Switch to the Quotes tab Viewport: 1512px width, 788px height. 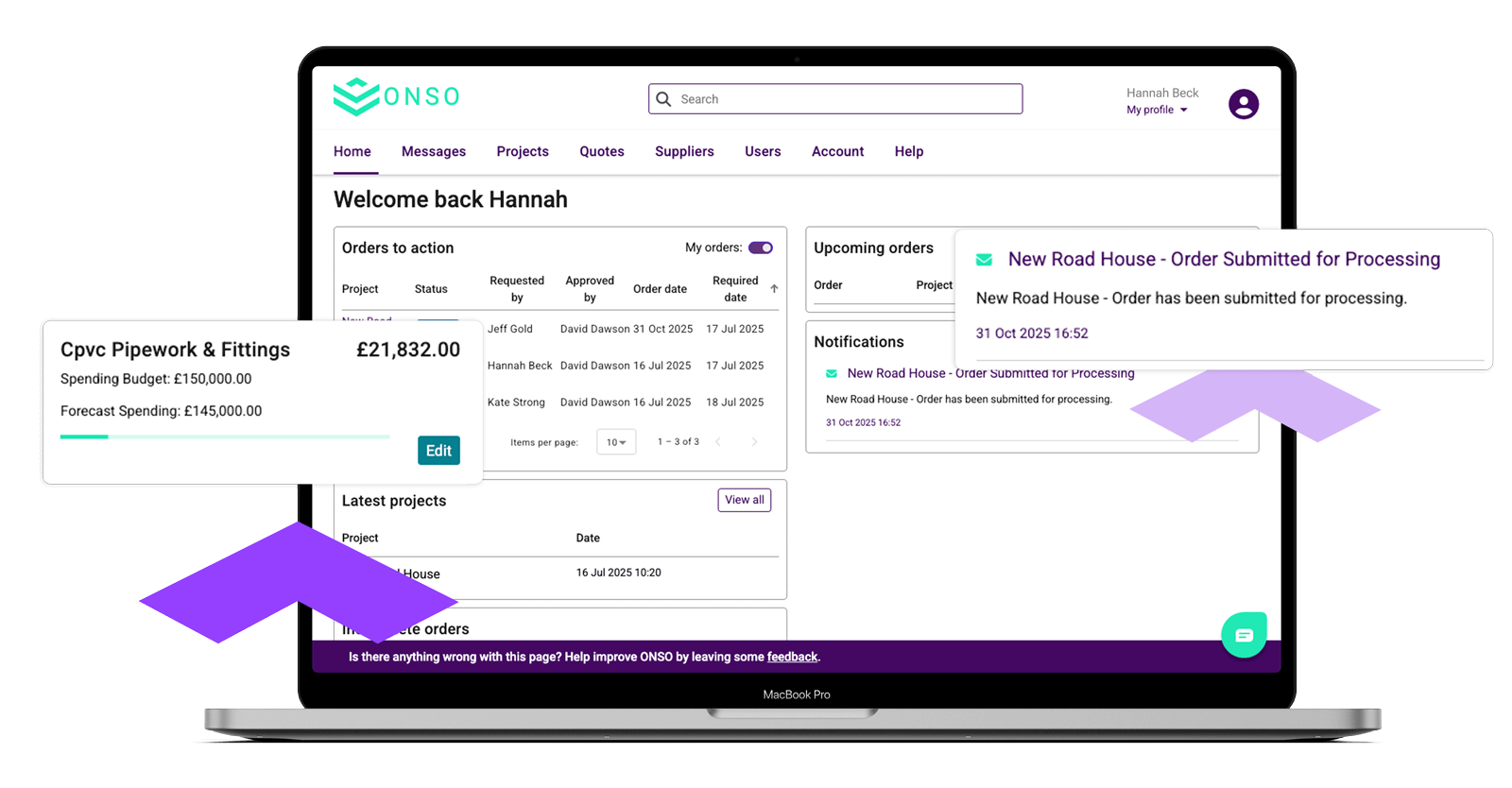click(x=602, y=151)
